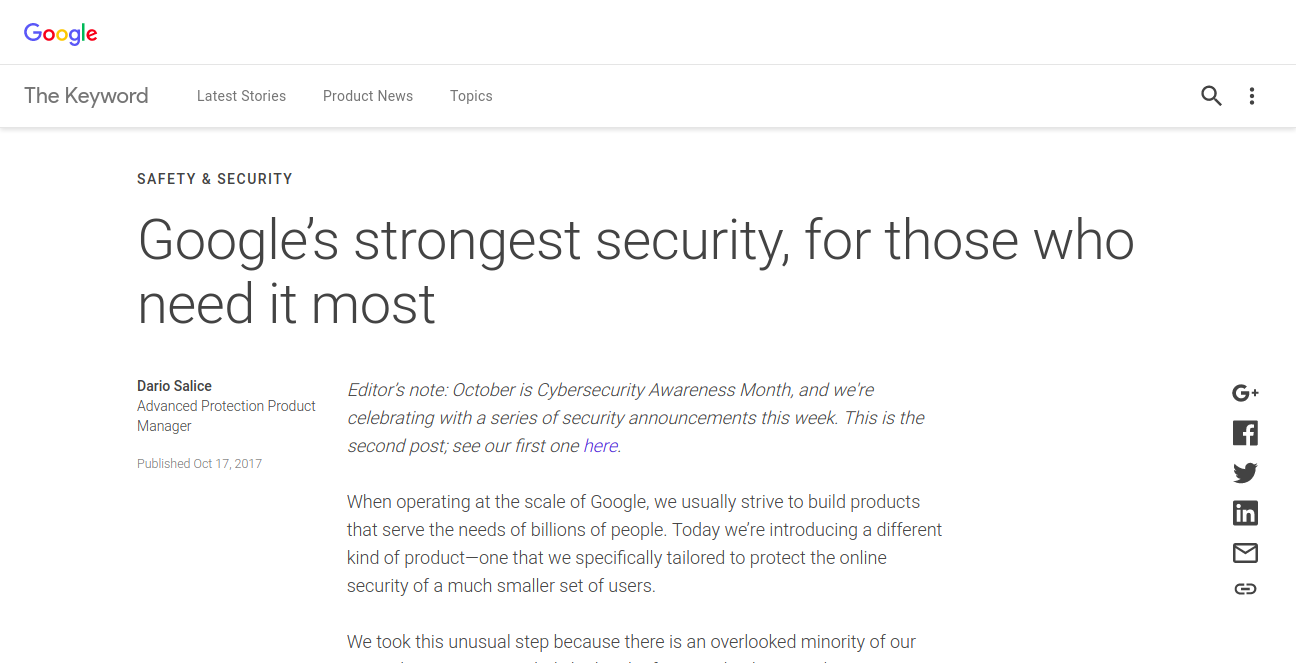1296x663 pixels.
Task: Copy the article link with chain icon
Action: click(1245, 589)
